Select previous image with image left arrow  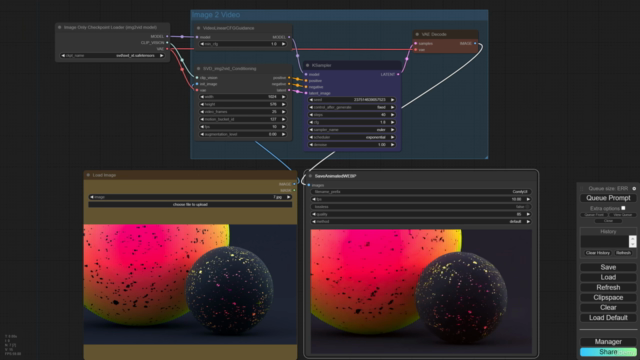[92, 197]
